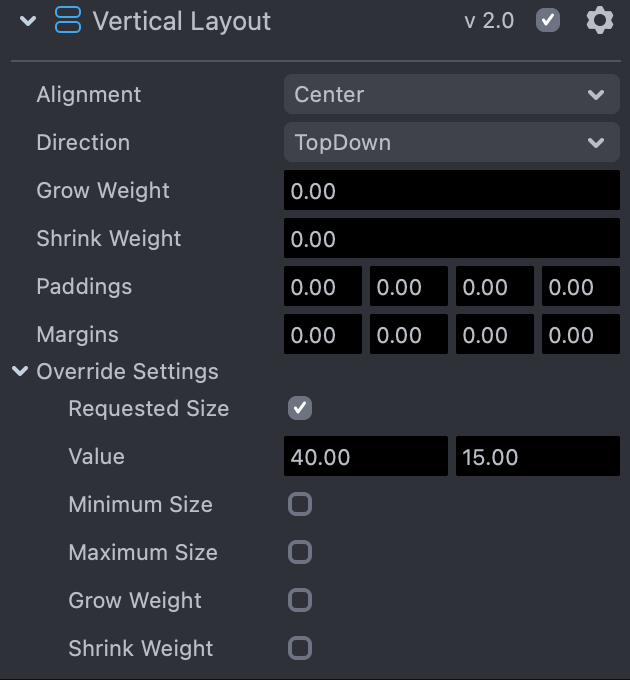
Task: Click the top Shrink Weight value field
Action: [x=451, y=239]
